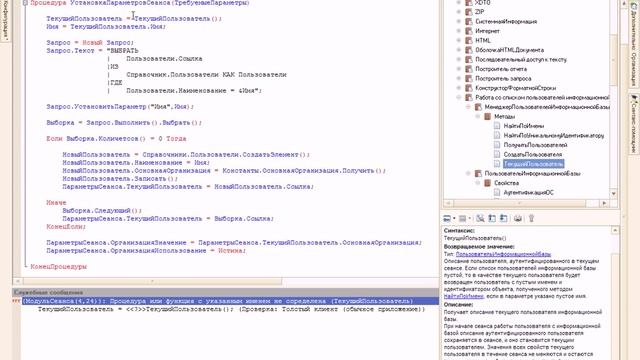
Task: Click the page icon beside АутентификацияОС
Action: coord(497,193)
